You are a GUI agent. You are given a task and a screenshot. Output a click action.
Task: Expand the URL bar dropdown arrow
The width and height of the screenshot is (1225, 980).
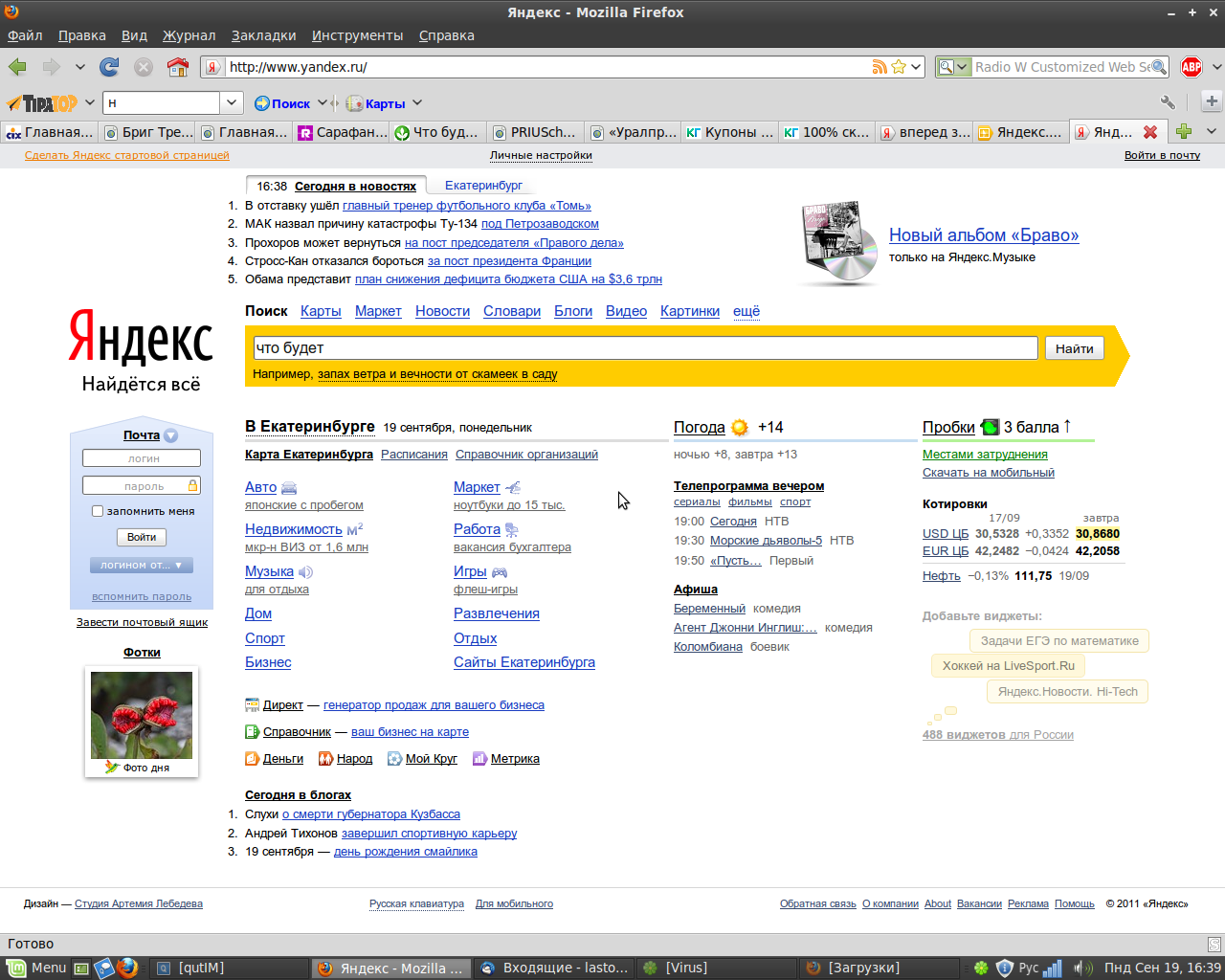pos(916,67)
